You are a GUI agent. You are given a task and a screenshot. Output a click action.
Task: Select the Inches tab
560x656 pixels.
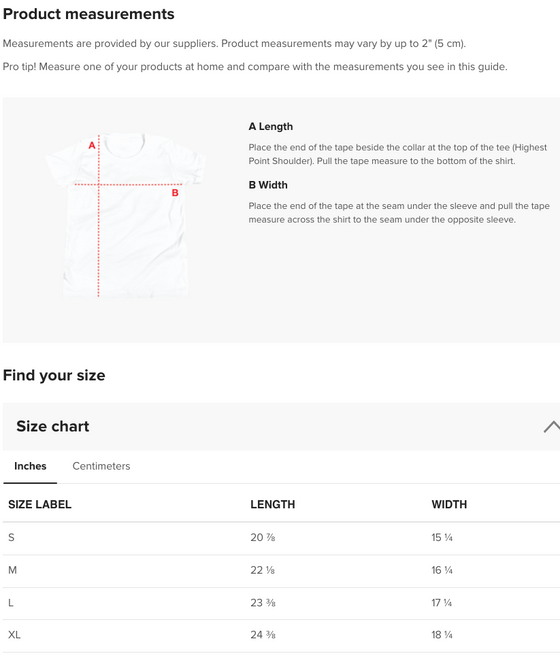pyautogui.click(x=30, y=466)
